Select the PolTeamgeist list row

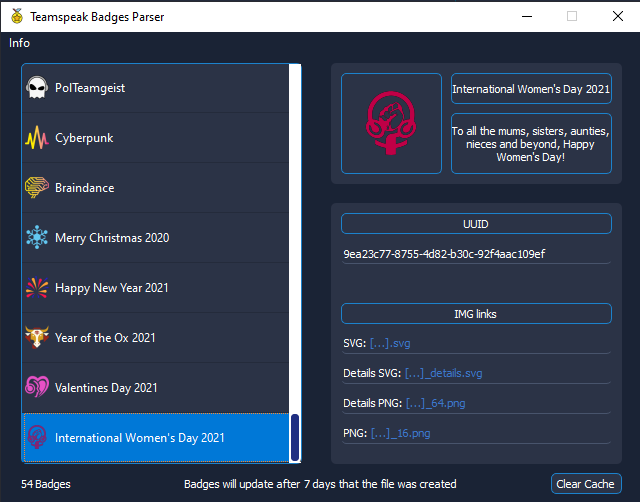(x=156, y=88)
